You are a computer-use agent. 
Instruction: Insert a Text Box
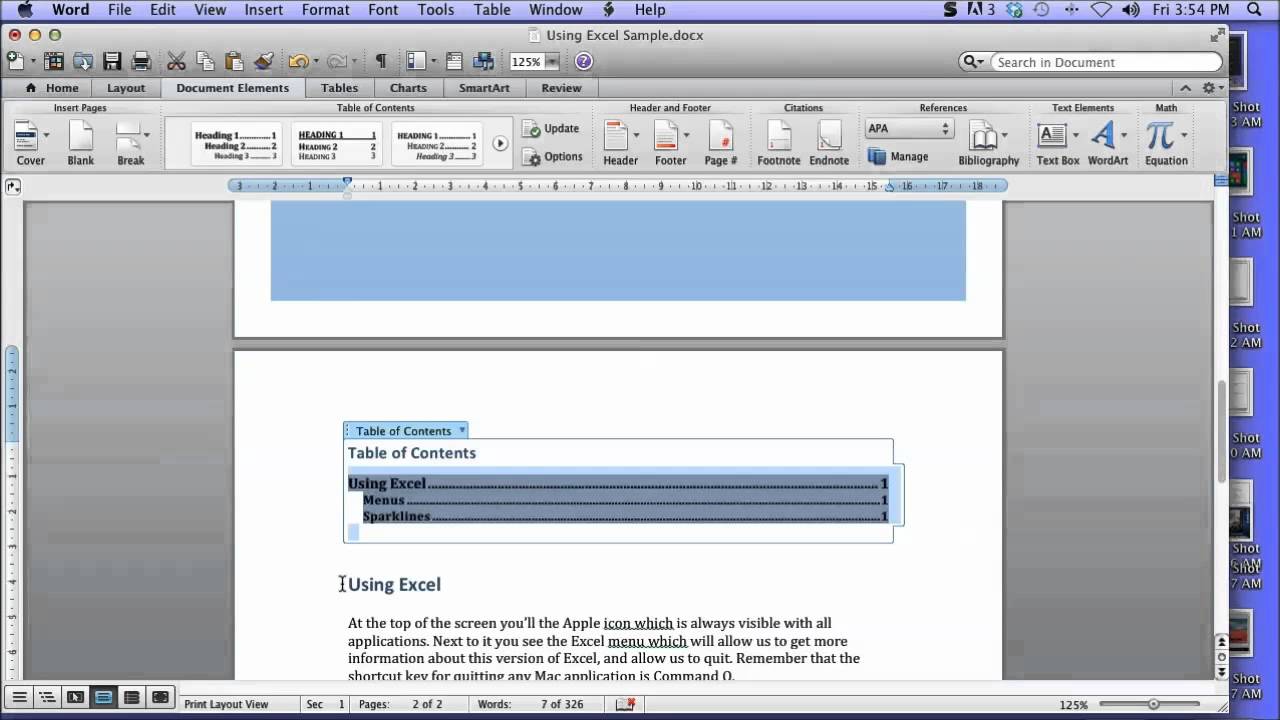[x=1057, y=143]
